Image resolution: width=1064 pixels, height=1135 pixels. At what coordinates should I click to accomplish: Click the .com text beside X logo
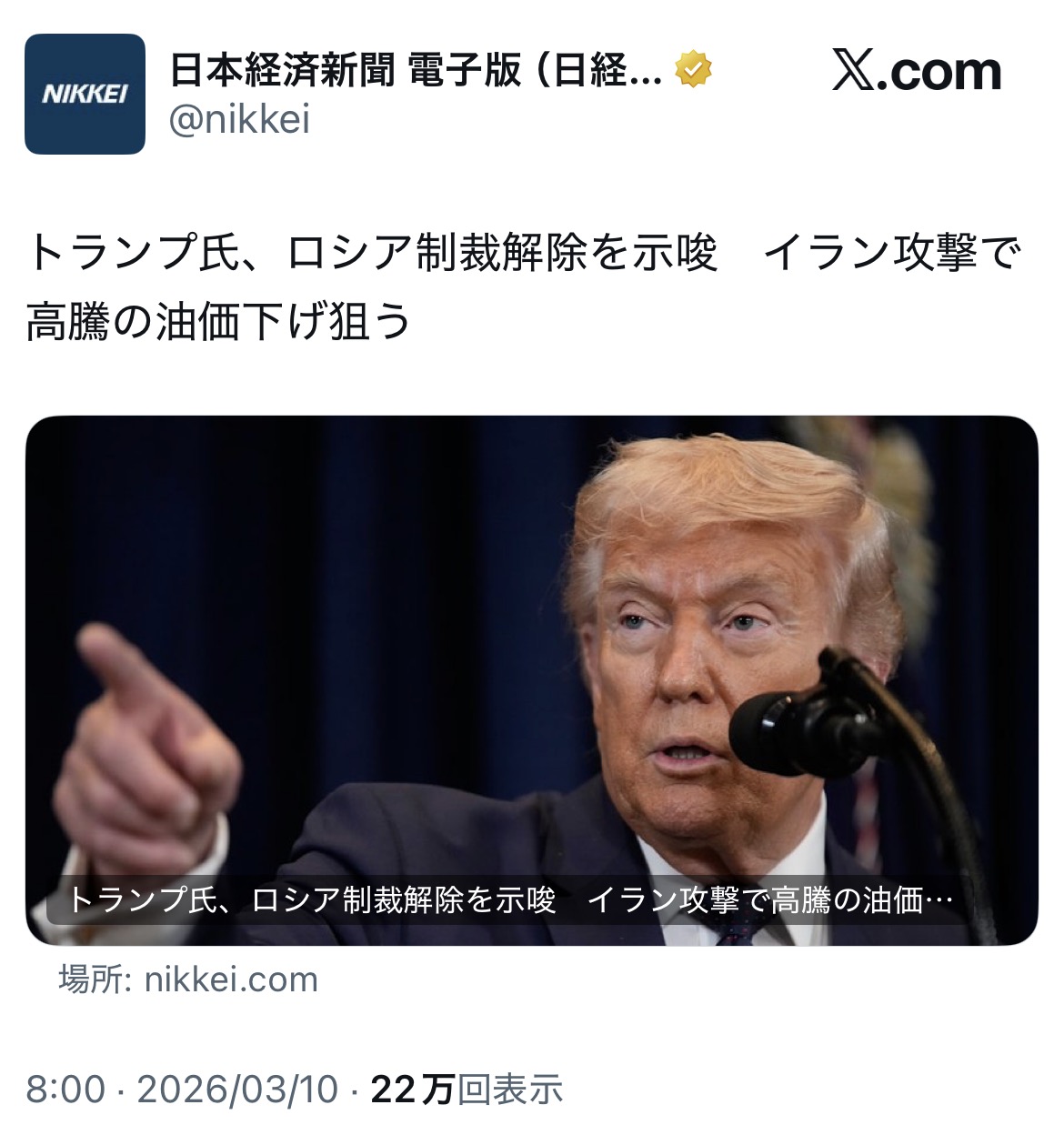click(941, 73)
